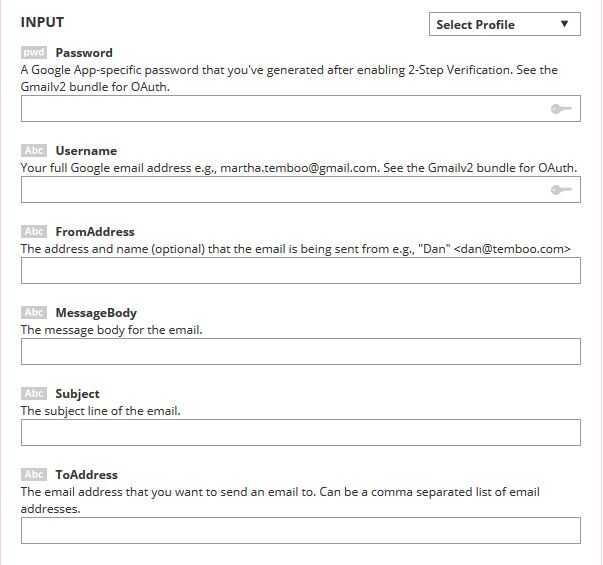Select the ToAddress input field

pos(300,530)
